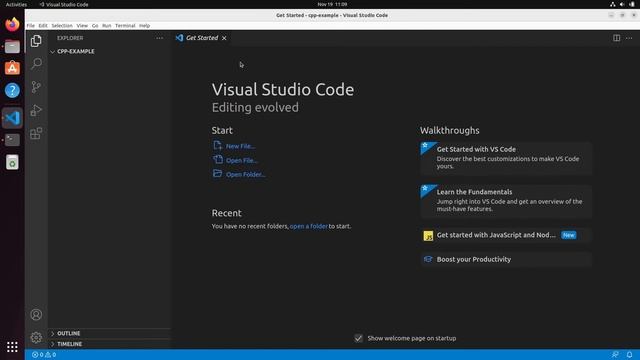The width and height of the screenshot is (640, 360).
Task: Open the Run menu
Action: [107, 26]
